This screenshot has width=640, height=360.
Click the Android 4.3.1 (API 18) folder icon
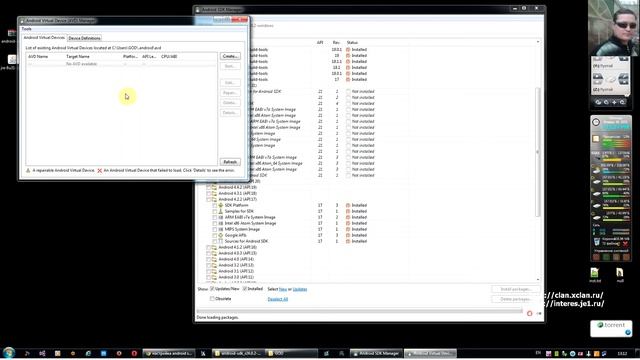[214, 193]
